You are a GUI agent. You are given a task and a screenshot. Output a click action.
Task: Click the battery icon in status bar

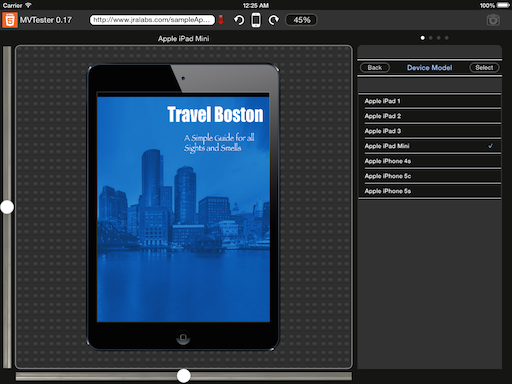(503, 5)
